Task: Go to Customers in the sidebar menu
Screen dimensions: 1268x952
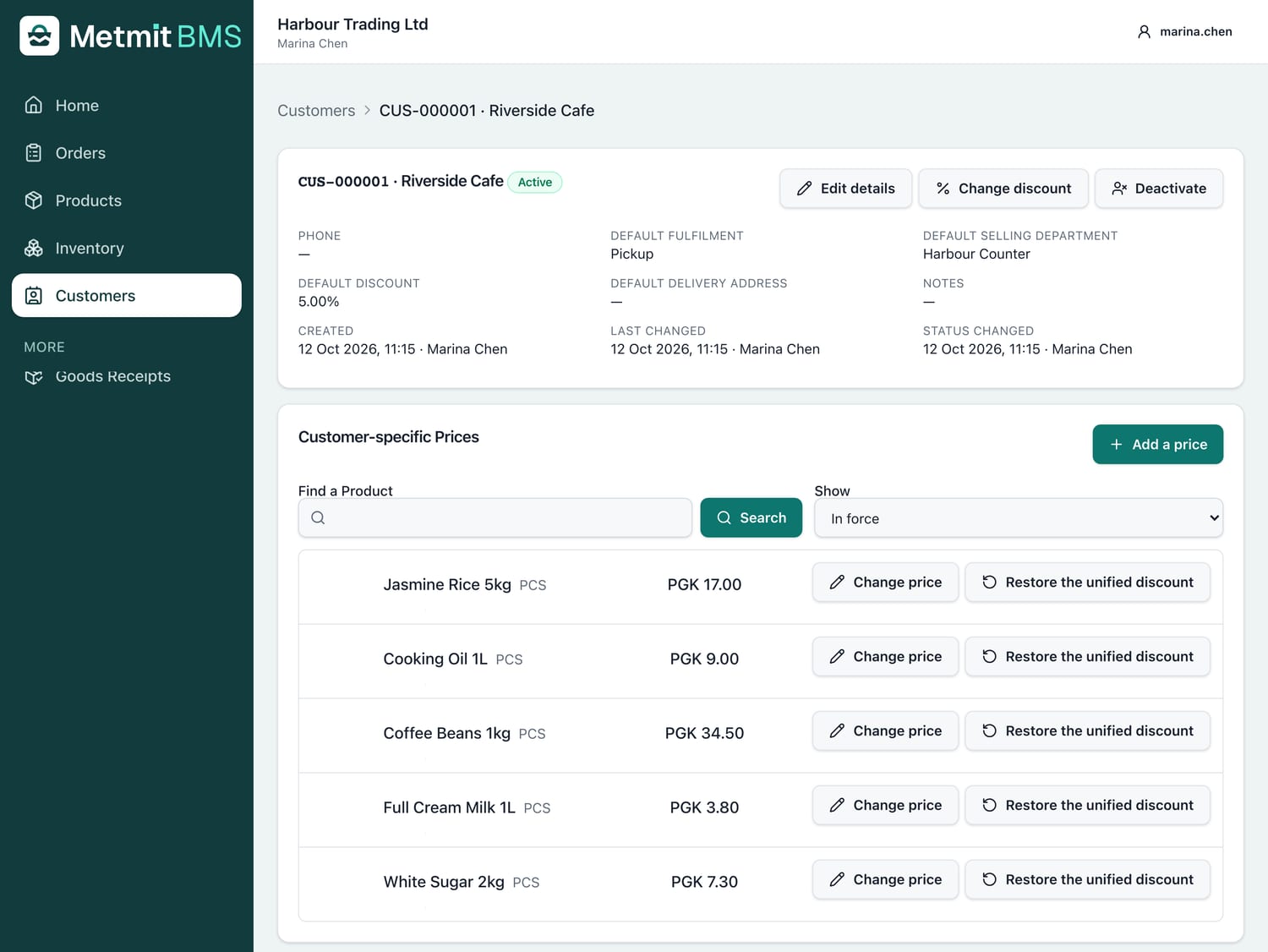Action: pos(127,295)
